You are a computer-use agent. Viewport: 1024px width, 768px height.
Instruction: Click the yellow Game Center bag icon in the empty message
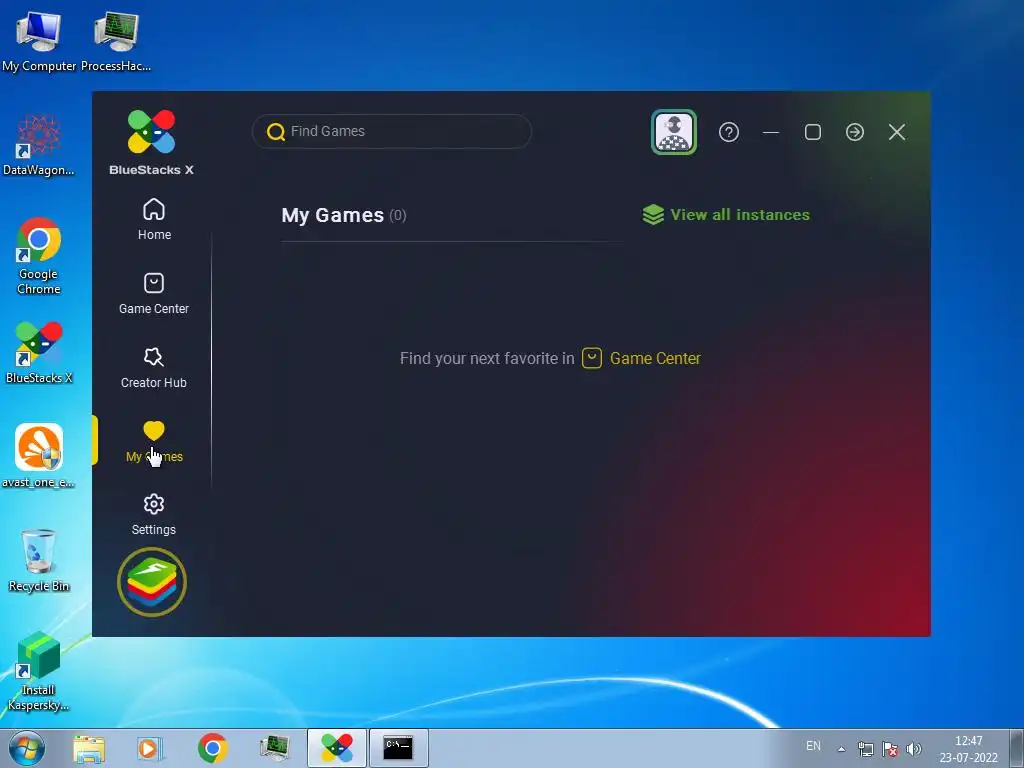point(592,358)
